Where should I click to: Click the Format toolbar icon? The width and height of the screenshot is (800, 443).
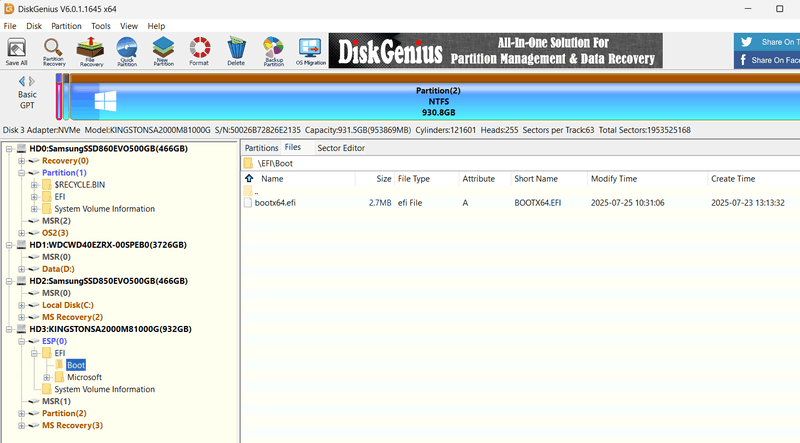[199, 52]
